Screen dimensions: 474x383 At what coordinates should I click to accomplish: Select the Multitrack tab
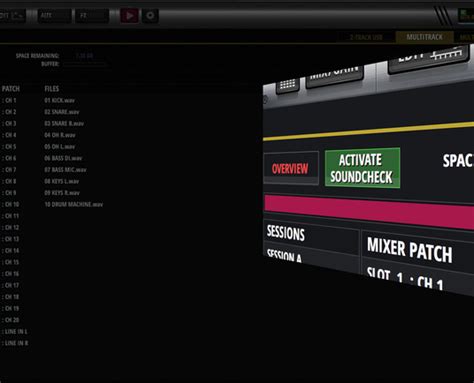[424, 37]
